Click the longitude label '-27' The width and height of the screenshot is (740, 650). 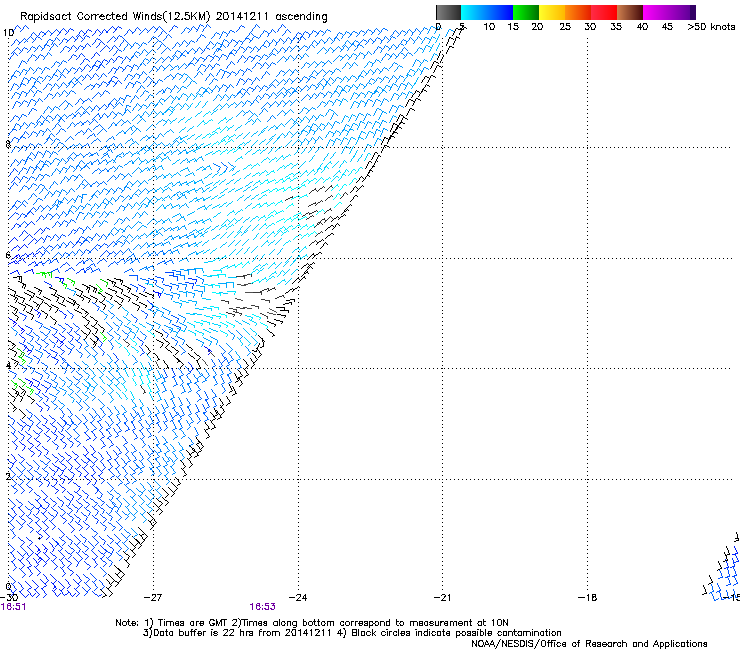point(152,598)
